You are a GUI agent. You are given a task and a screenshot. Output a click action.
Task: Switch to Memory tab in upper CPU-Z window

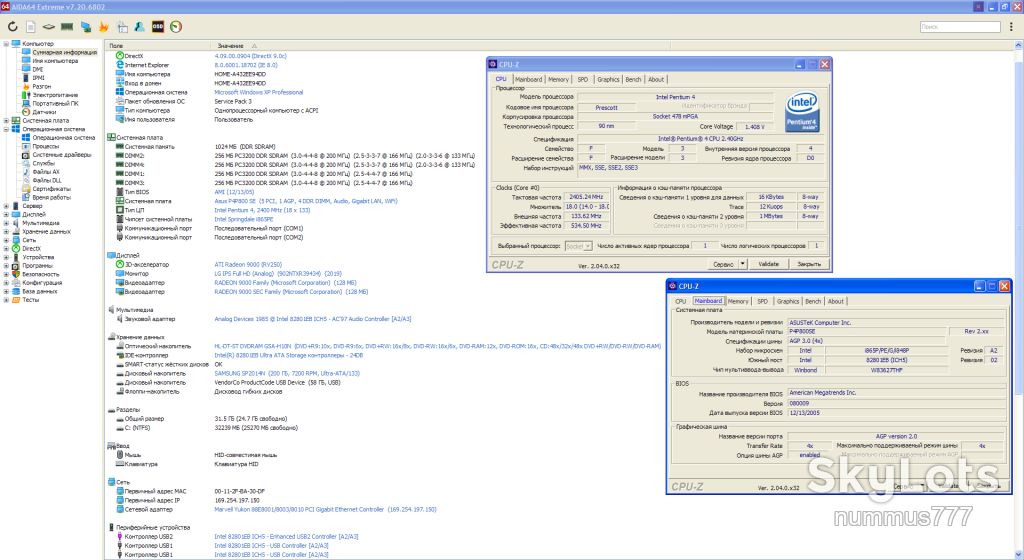pos(558,79)
